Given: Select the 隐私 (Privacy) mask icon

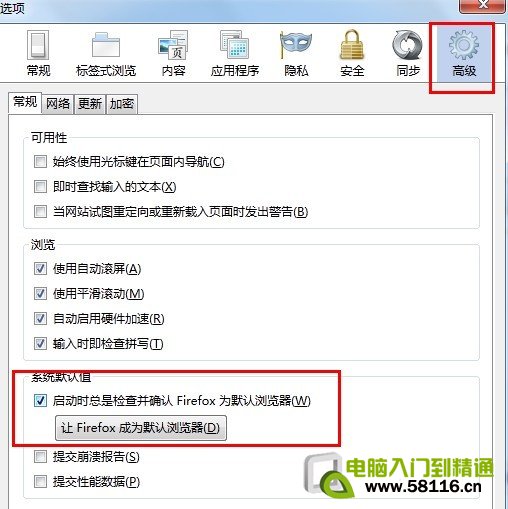Looking at the screenshot, I should pyautogui.click(x=296, y=53).
